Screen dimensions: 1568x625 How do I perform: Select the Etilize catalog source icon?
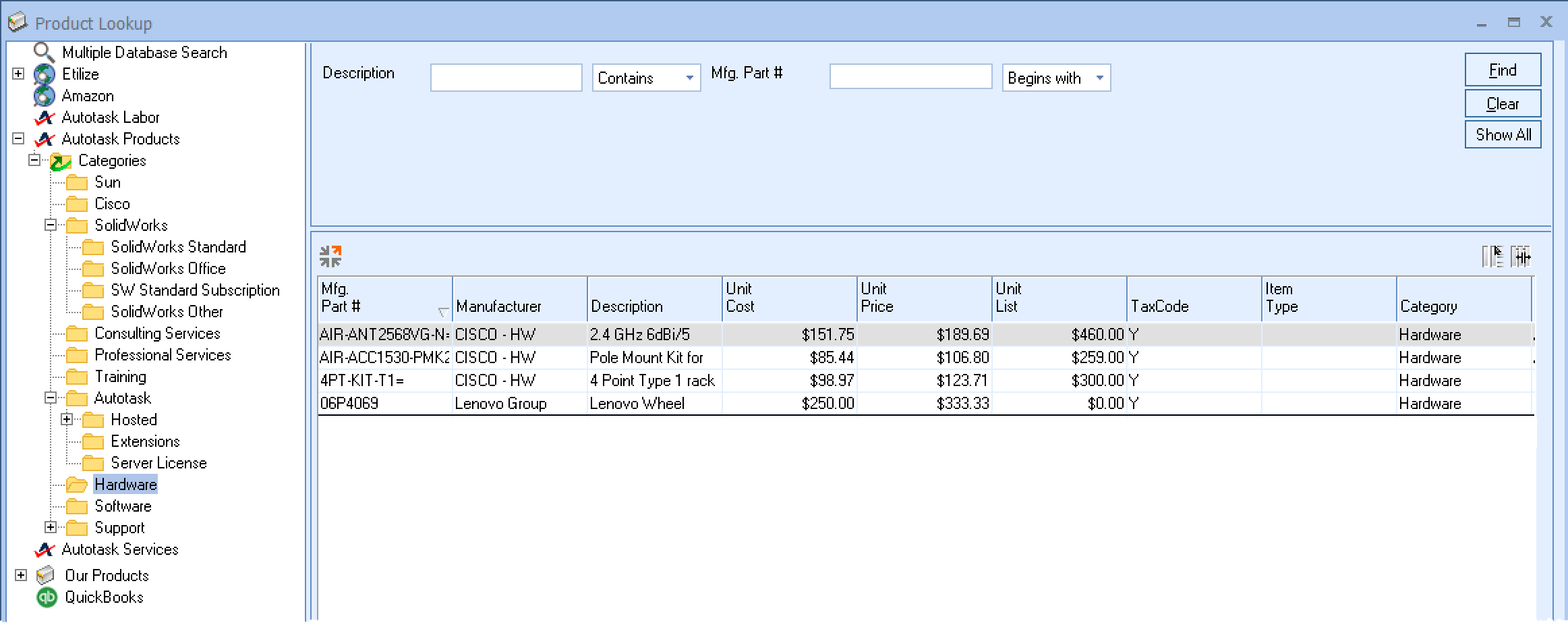point(45,74)
